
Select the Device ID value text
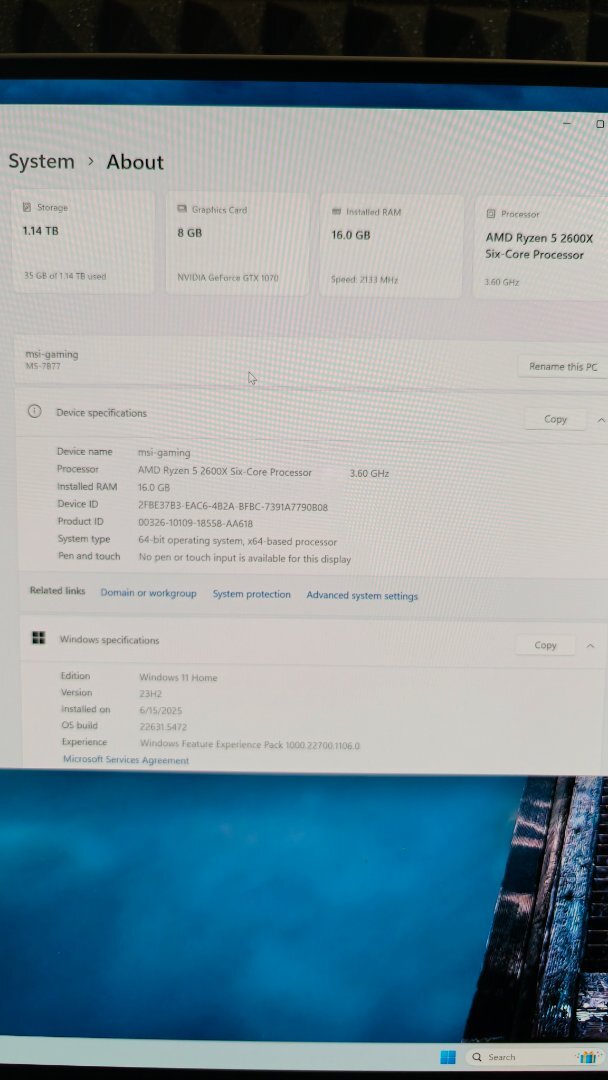tap(233, 506)
